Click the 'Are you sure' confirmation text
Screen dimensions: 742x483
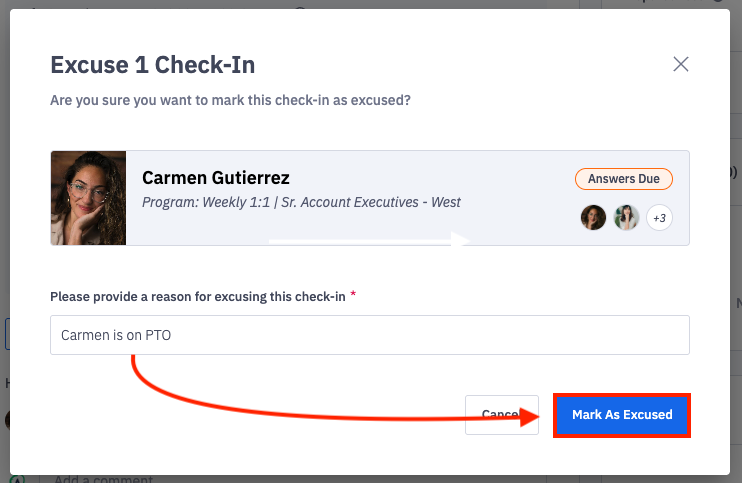pos(230,100)
